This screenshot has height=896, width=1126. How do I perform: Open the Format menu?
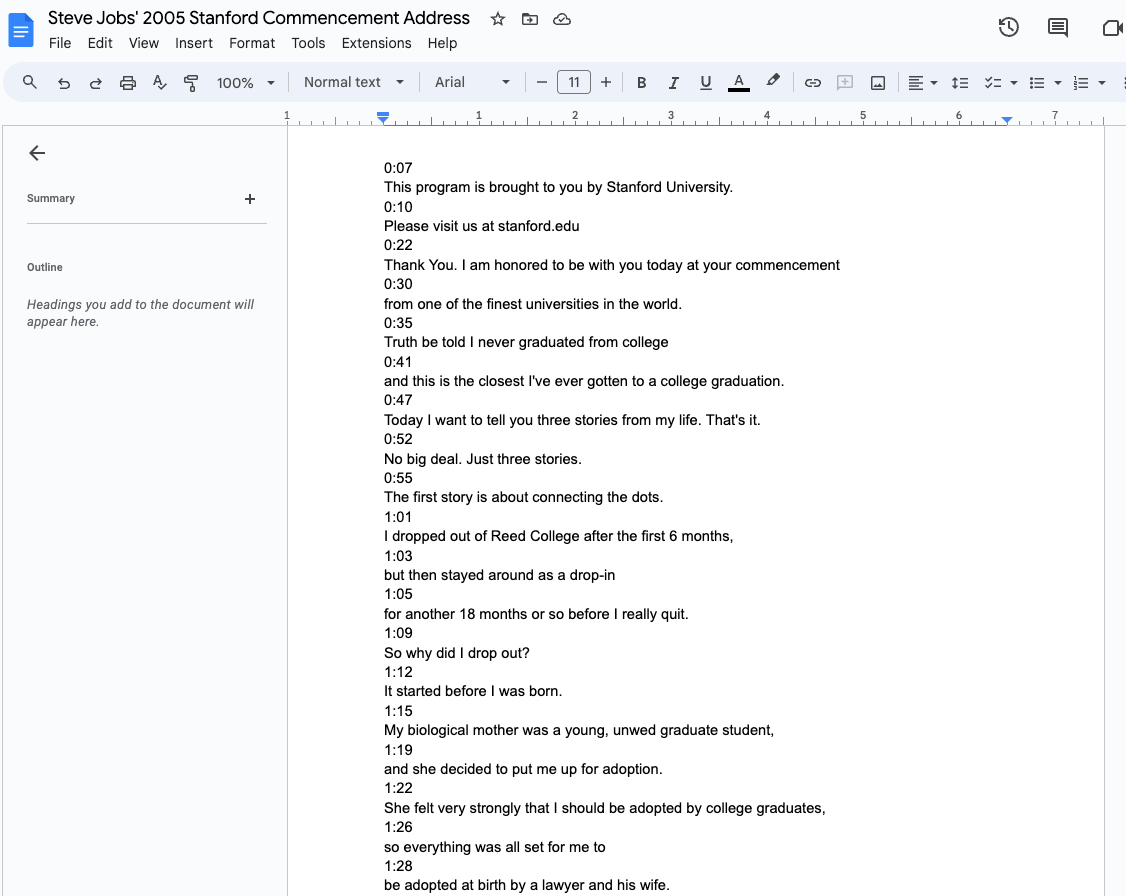(x=252, y=43)
